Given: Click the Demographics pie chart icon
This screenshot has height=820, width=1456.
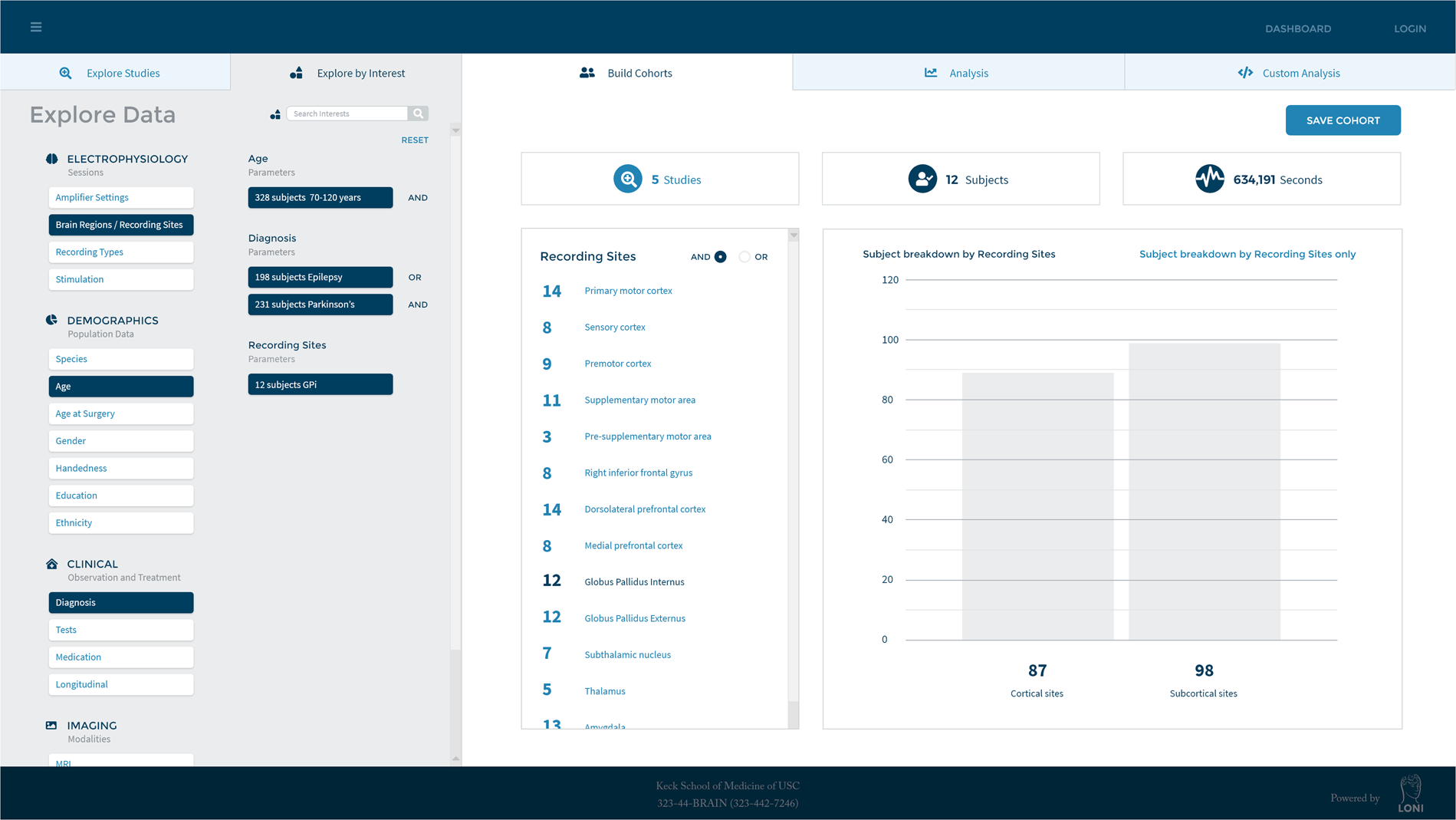Looking at the screenshot, I should 52,320.
